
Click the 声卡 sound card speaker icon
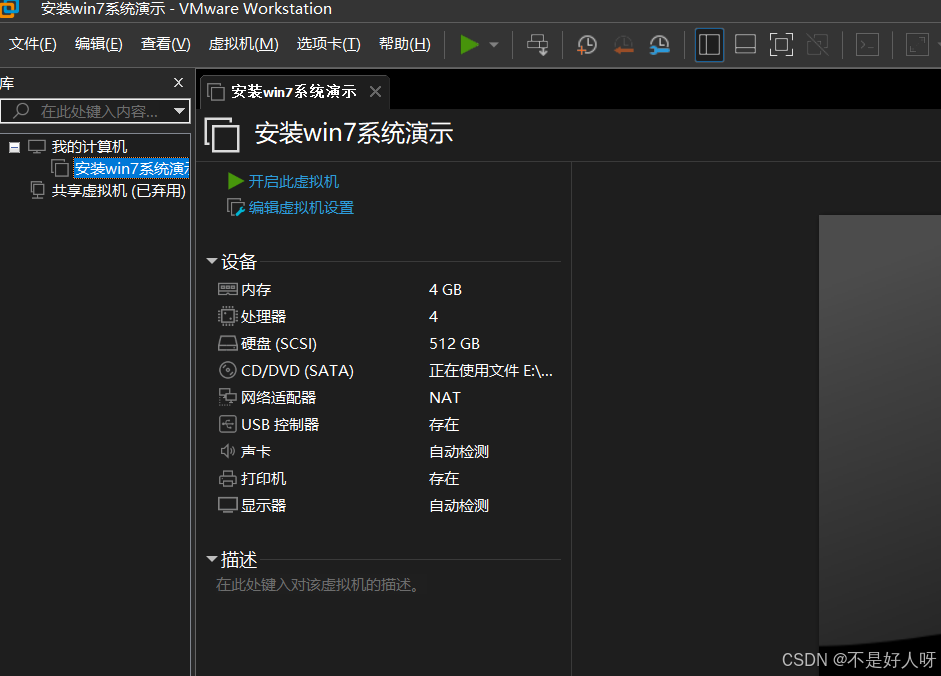click(227, 451)
